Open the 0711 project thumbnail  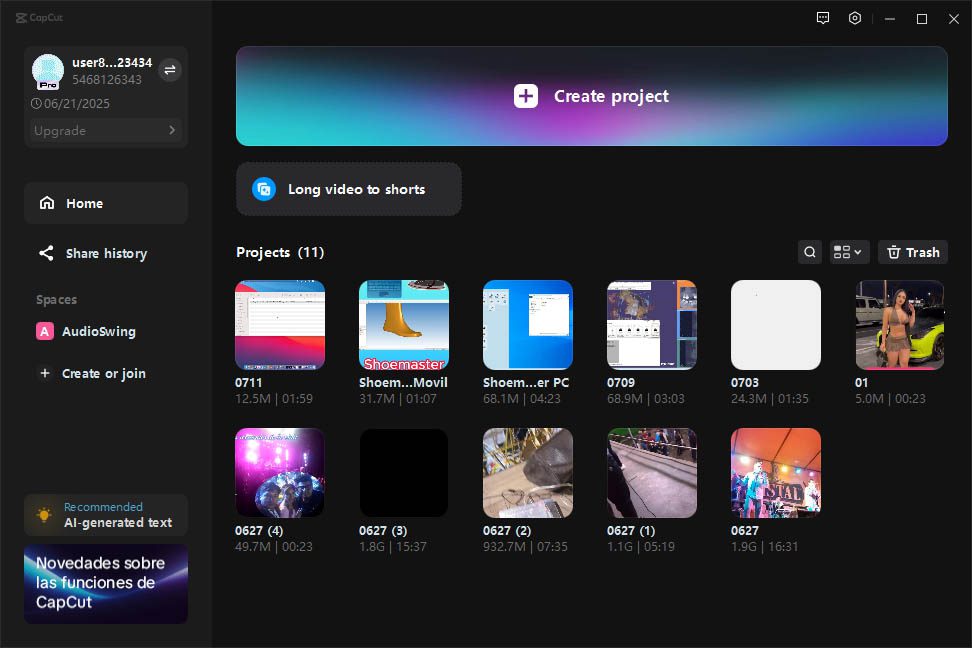[x=280, y=325]
